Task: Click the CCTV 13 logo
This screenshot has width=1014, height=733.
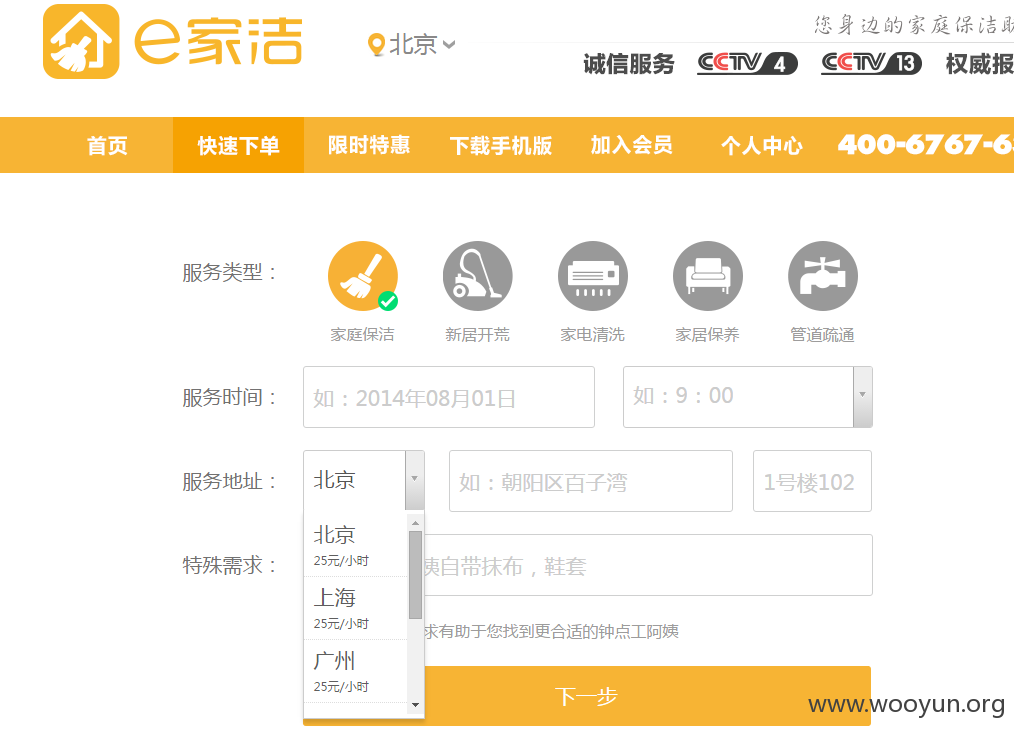Action: (871, 63)
